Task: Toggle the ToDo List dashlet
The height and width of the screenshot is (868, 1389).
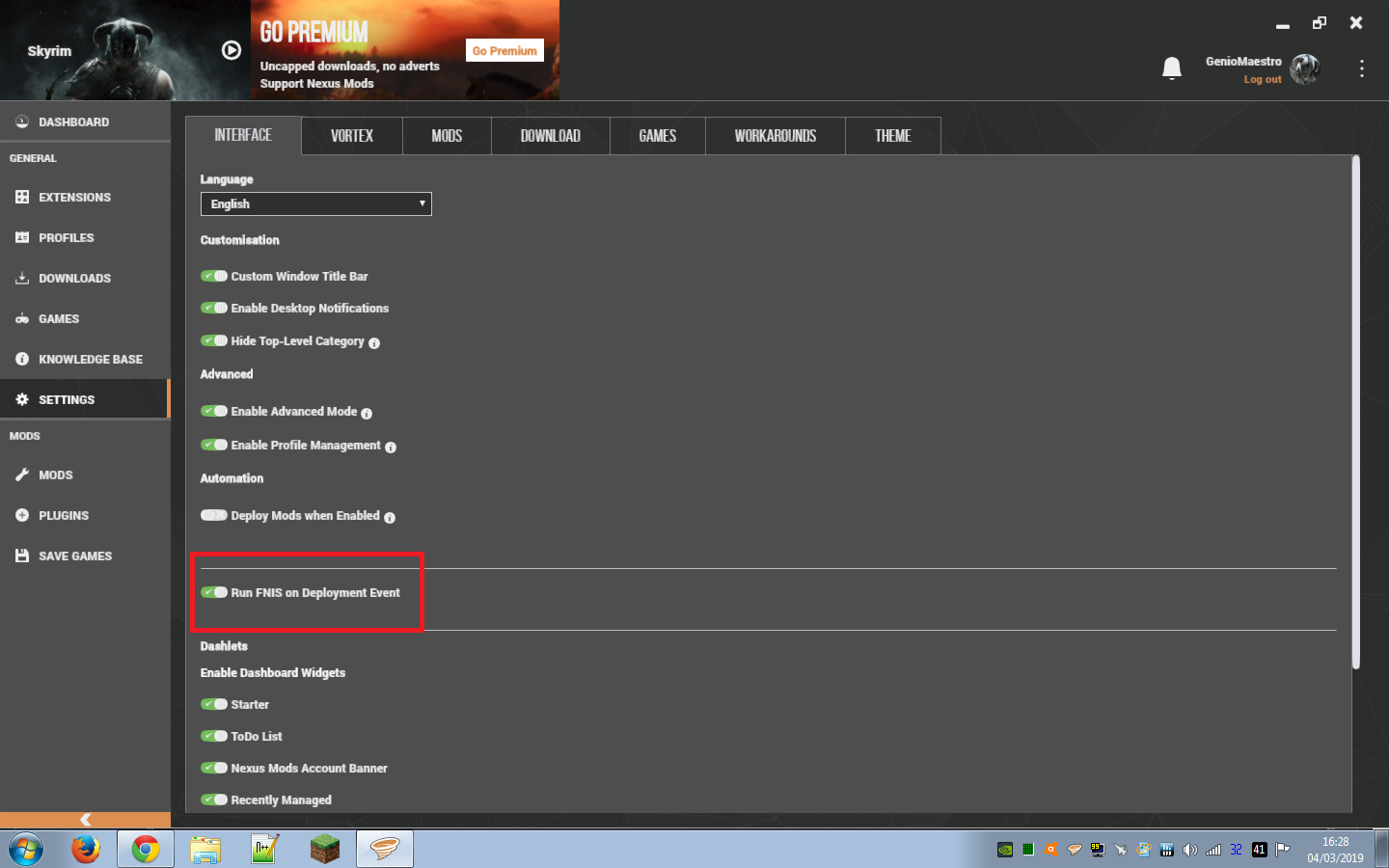Action: tap(214, 736)
